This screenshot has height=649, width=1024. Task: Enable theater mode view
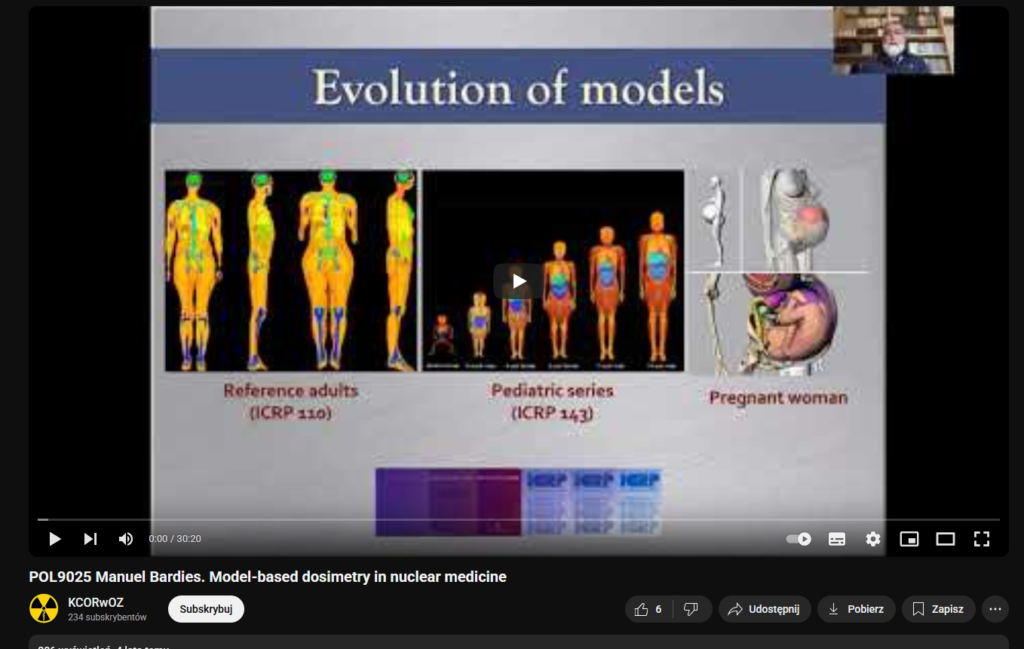coord(945,539)
